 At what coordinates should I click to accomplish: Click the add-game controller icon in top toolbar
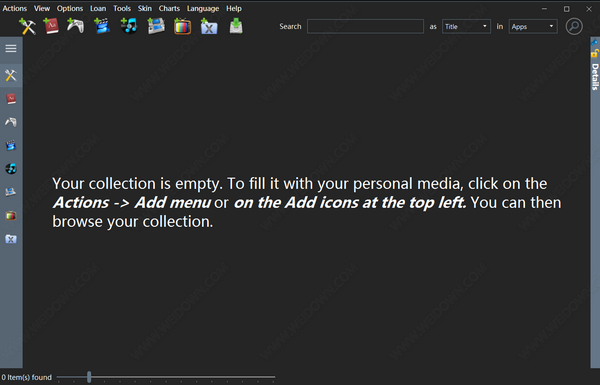coord(75,26)
